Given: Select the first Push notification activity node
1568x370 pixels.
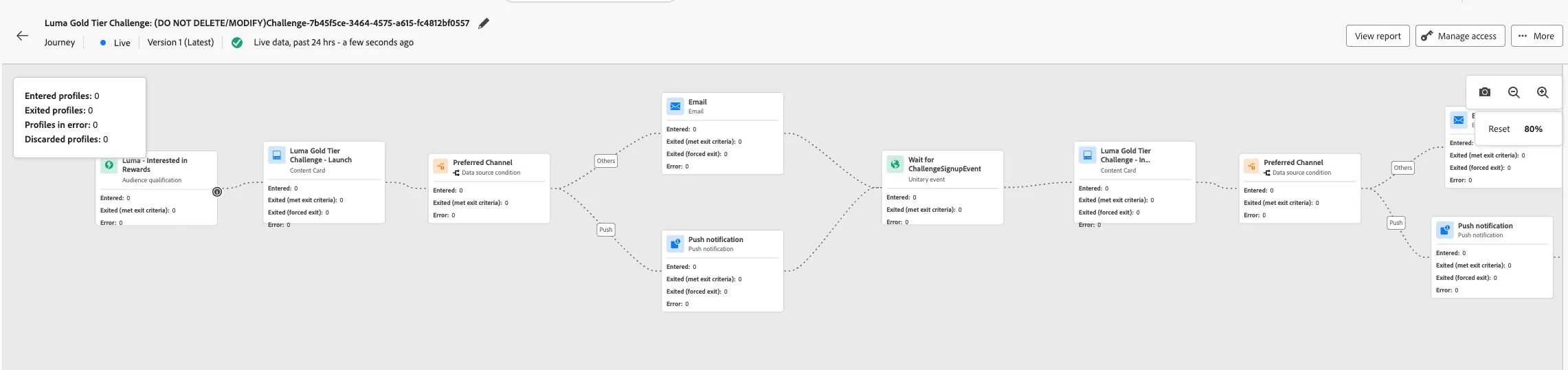Looking at the screenshot, I should pos(722,271).
